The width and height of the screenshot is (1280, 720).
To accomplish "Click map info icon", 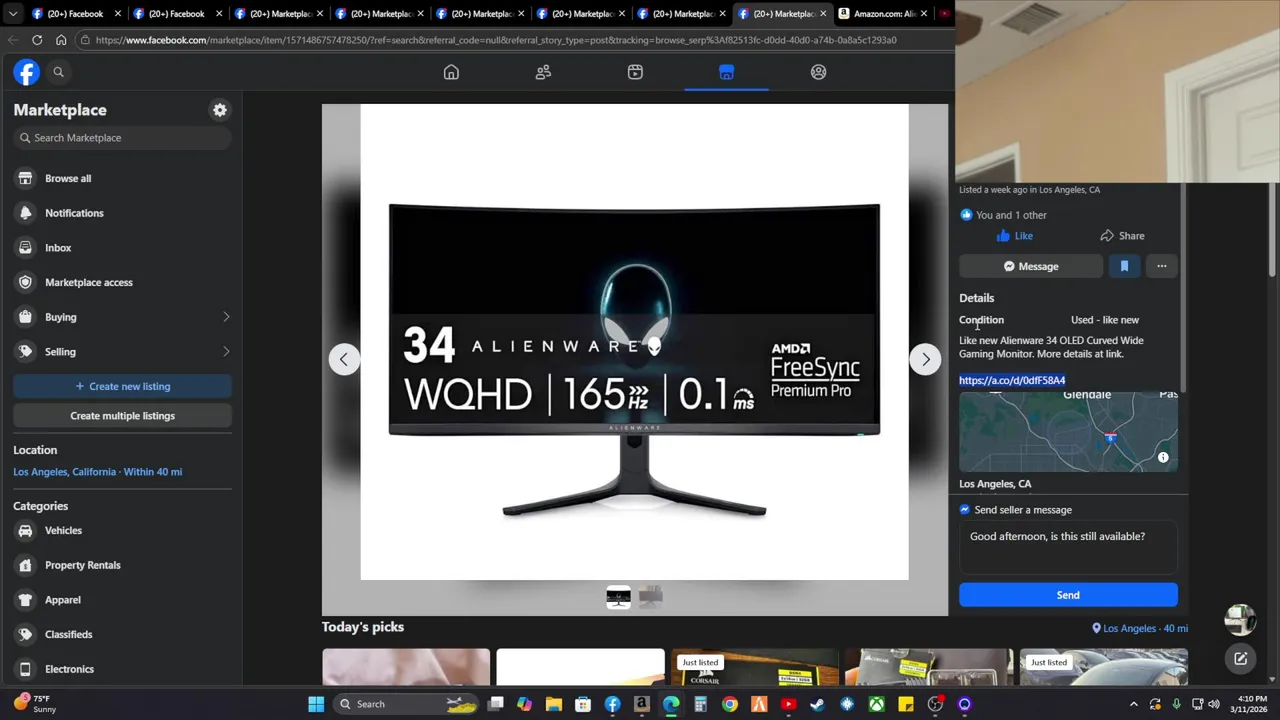I will coord(1163,458).
